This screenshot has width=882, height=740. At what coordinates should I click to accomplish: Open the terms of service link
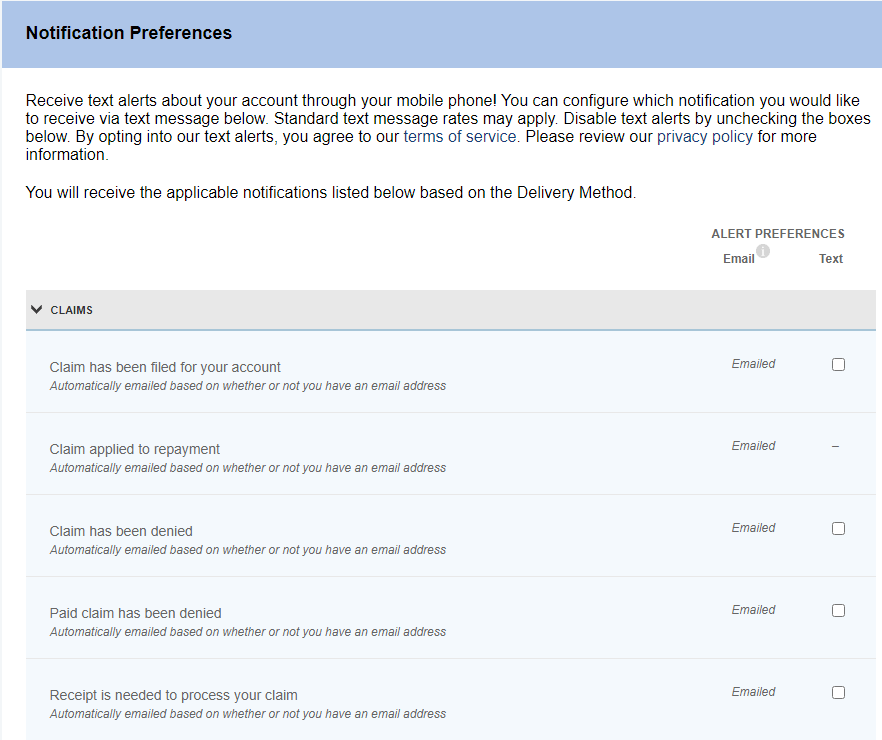pos(460,136)
